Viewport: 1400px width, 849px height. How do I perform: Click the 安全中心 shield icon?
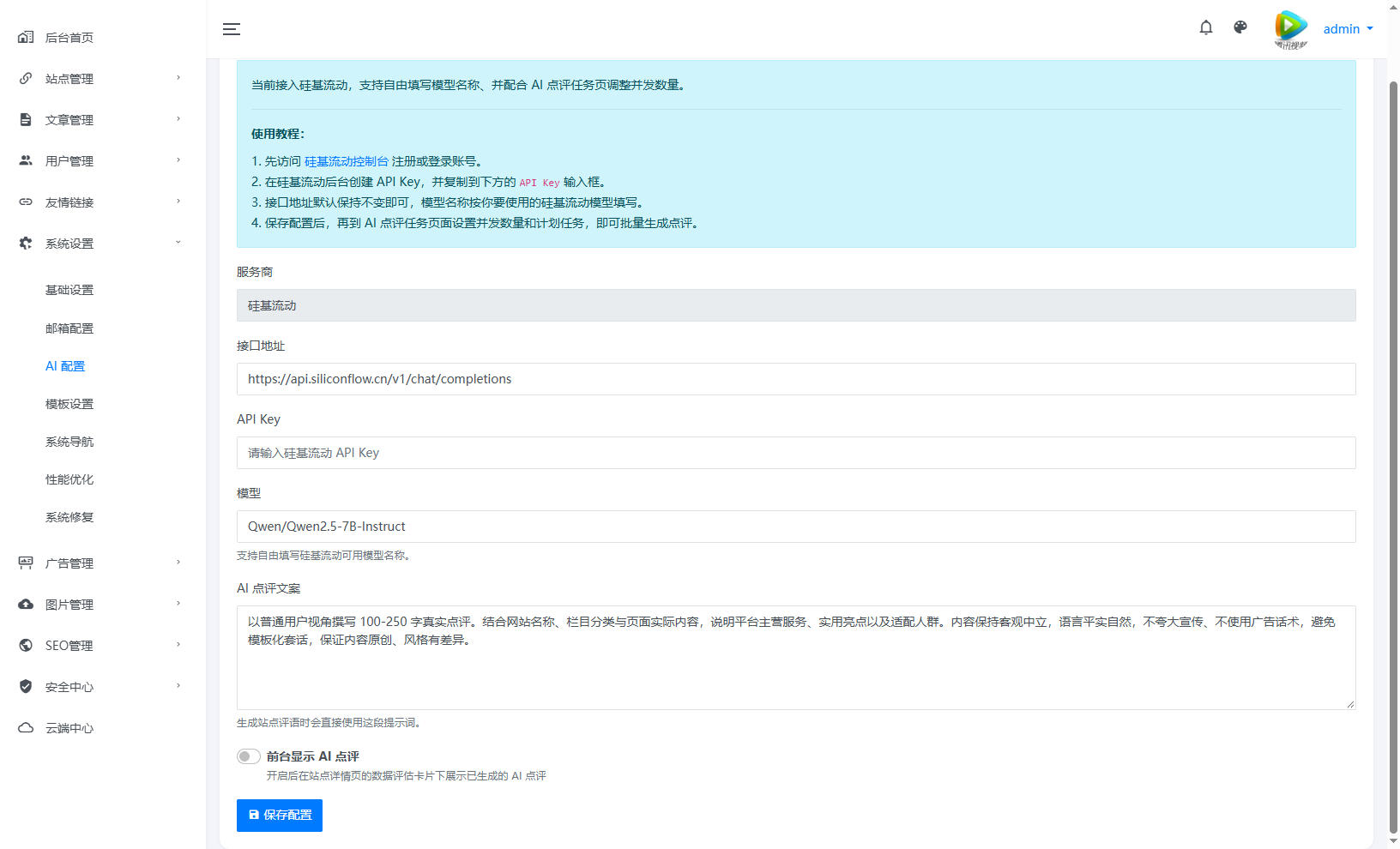click(26, 686)
